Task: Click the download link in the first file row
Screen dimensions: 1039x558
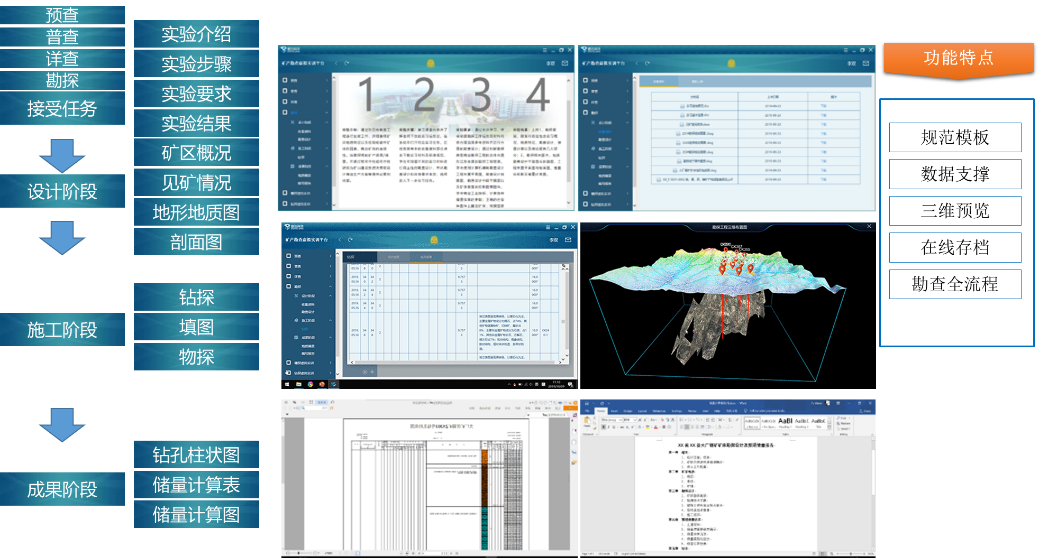Action: 822,106
